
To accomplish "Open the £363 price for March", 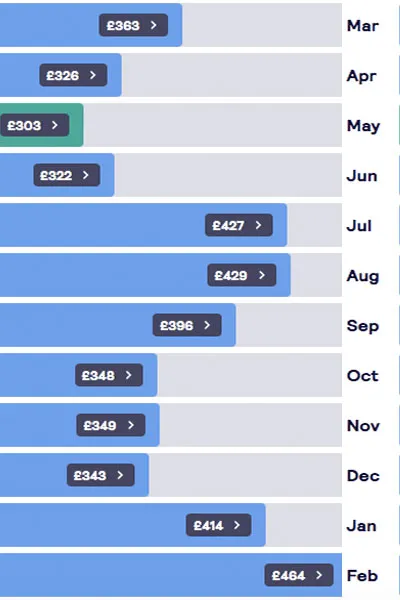I will tap(133, 25).
